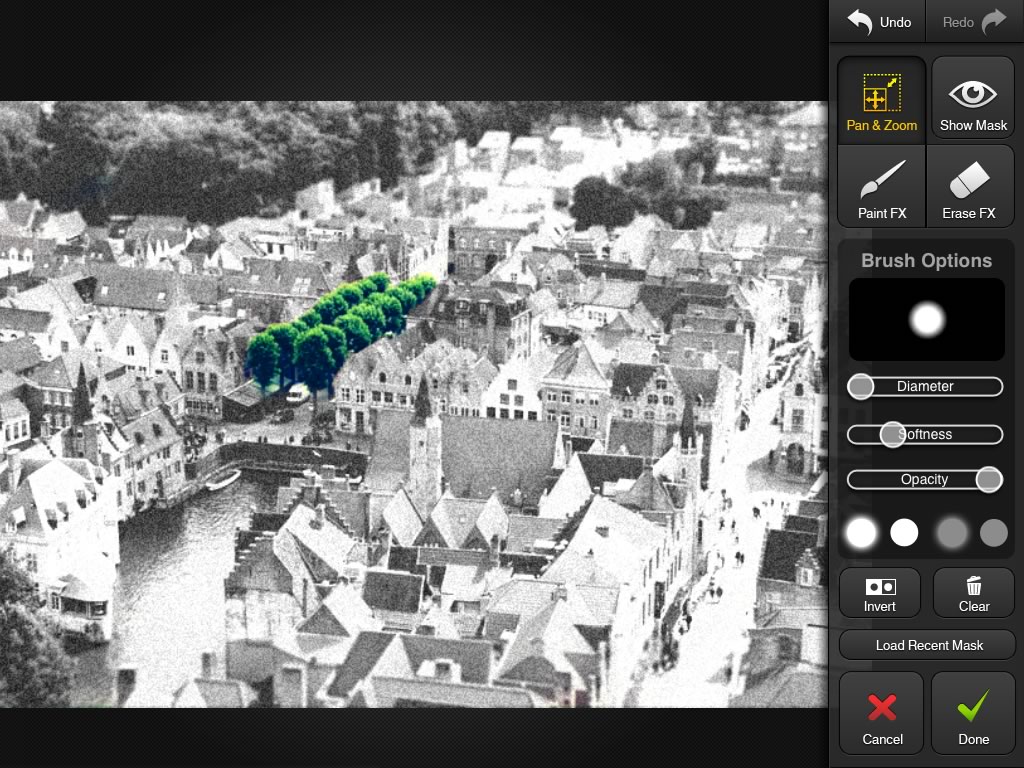Load Recent Mask
The height and width of the screenshot is (768, 1024).
click(x=927, y=645)
